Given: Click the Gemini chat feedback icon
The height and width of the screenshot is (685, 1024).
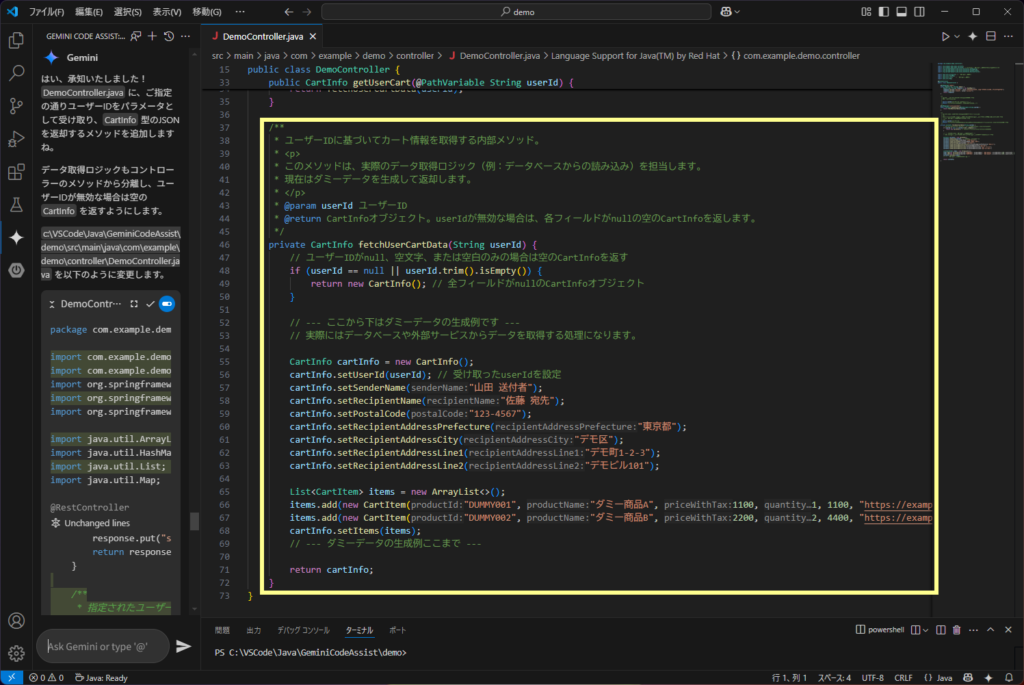Looking at the screenshot, I should (135, 37).
